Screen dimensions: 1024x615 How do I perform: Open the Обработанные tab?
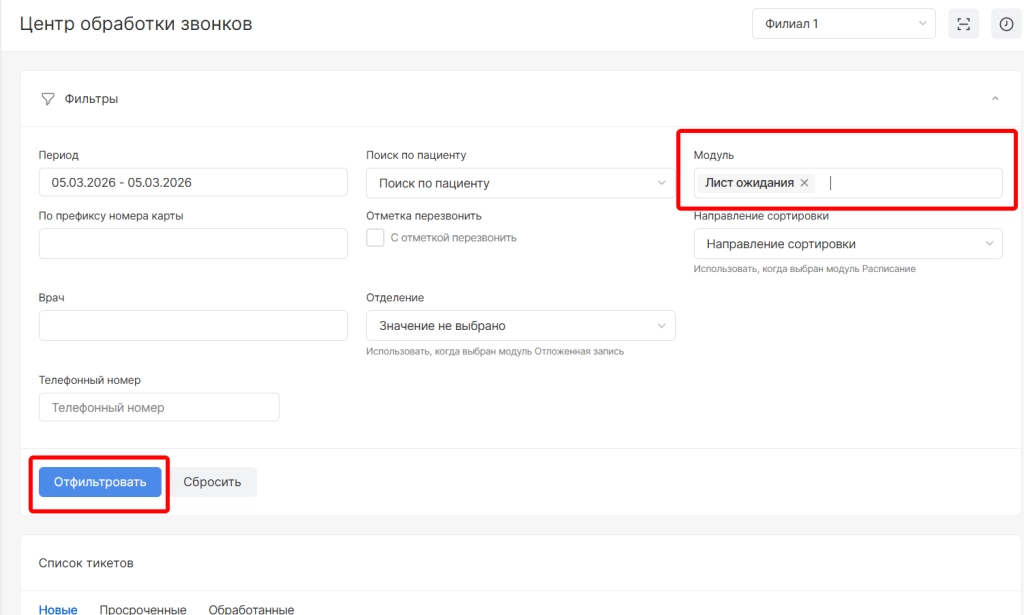(251, 608)
